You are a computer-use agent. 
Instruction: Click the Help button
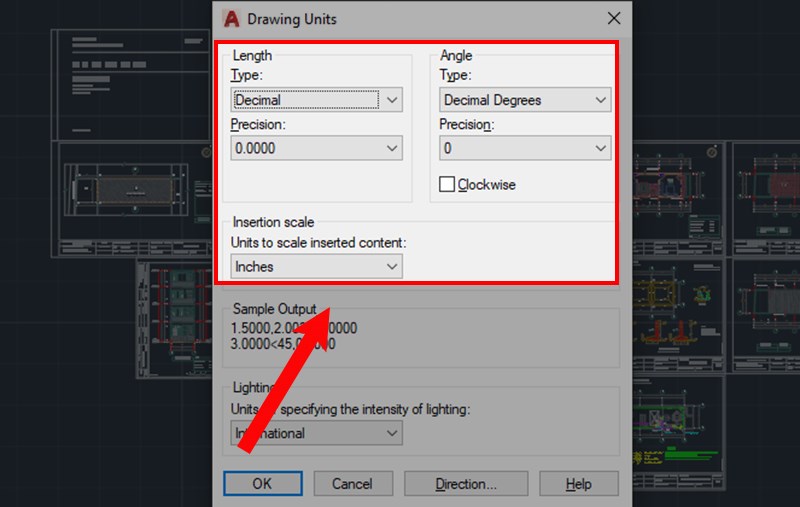pos(579,483)
